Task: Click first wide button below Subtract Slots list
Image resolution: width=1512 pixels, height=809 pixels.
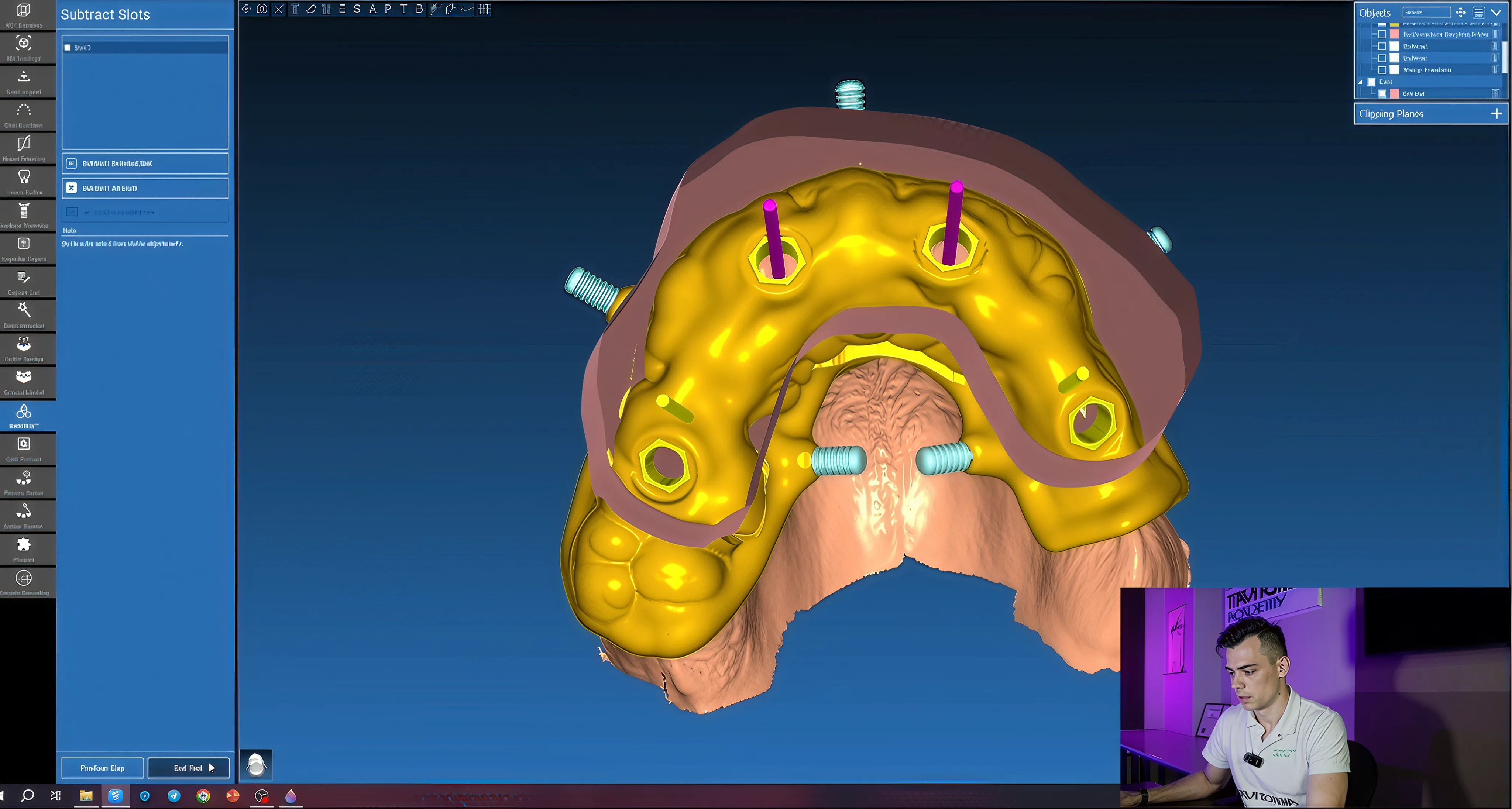Action: pos(145,163)
